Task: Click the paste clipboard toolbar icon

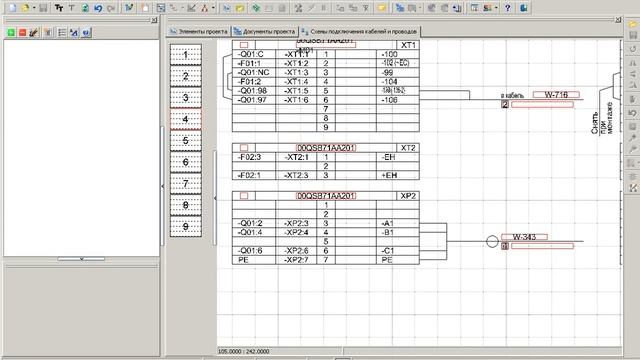Action: pos(145,7)
